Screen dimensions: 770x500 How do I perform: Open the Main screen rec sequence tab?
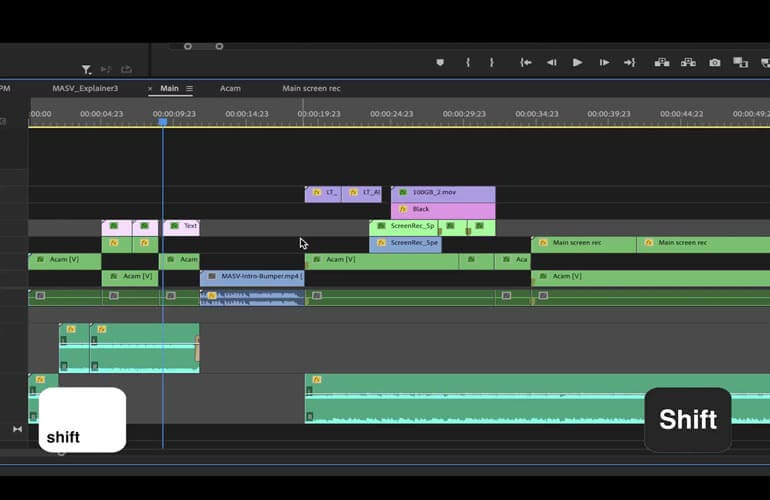tap(311, 88)
